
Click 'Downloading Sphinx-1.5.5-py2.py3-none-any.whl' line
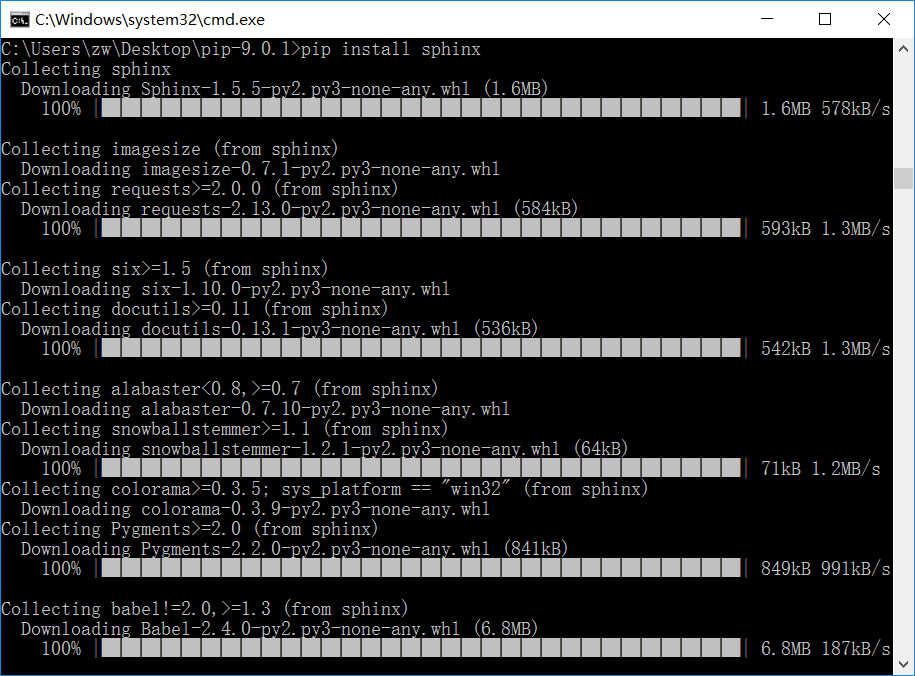pyautogui.click(x=285, y=89)
